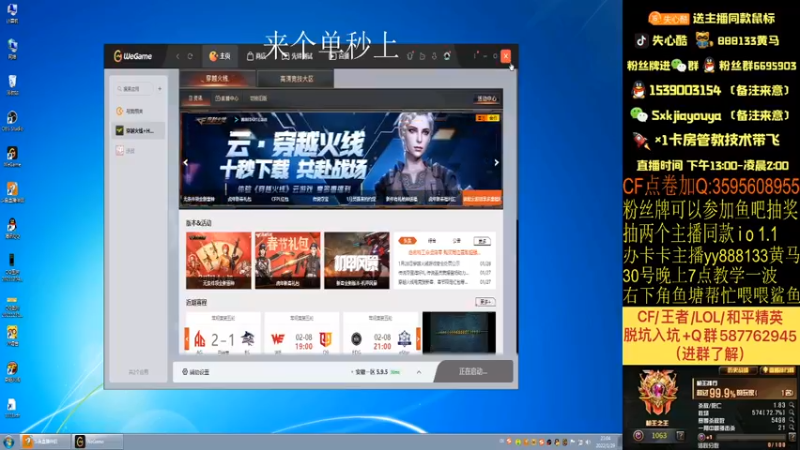Switch to the 穿越火线 game tab
The image size is (800, 450).
(x=217, y=79)
